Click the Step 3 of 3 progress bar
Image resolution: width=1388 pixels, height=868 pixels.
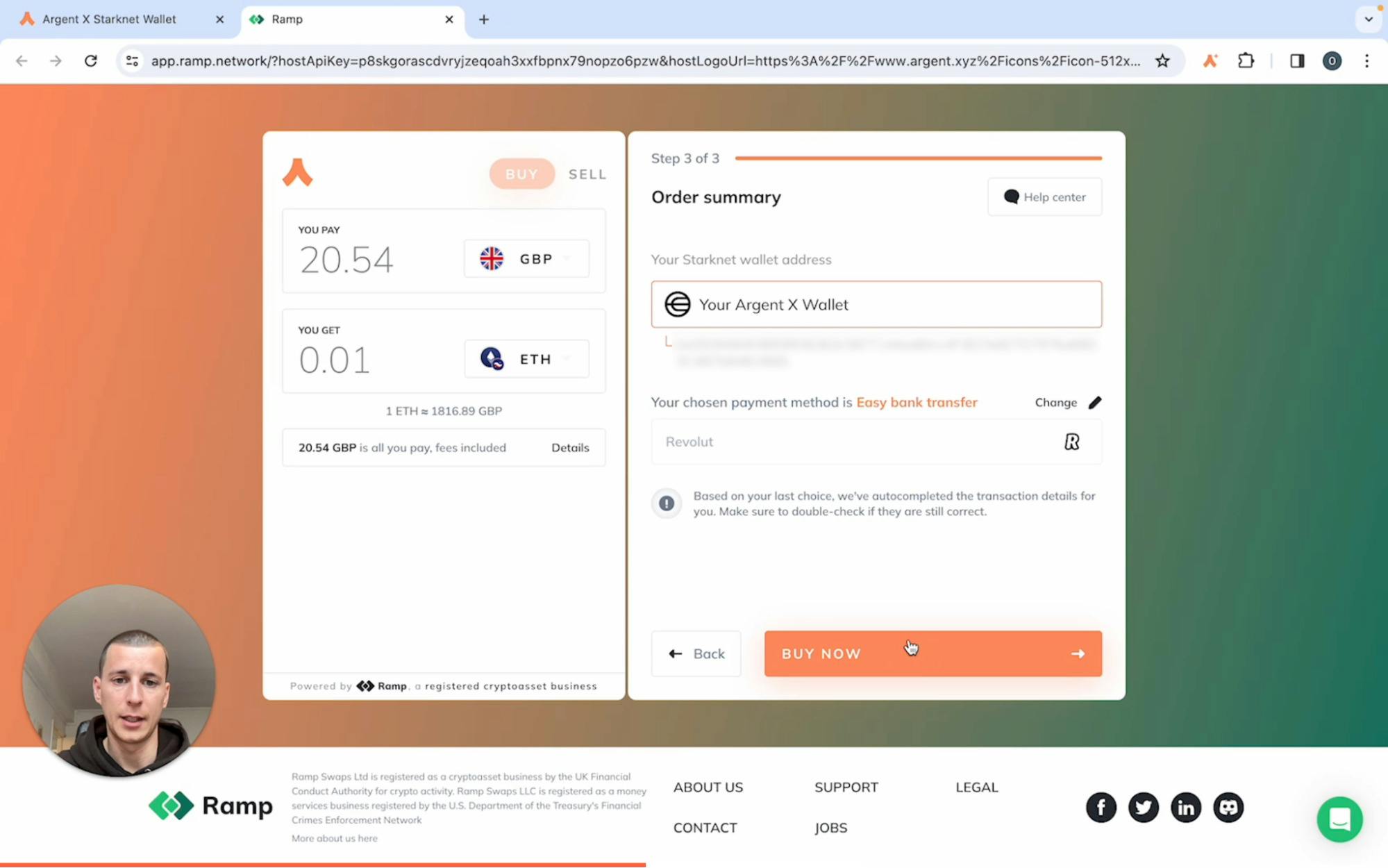(x=918, y=158)
